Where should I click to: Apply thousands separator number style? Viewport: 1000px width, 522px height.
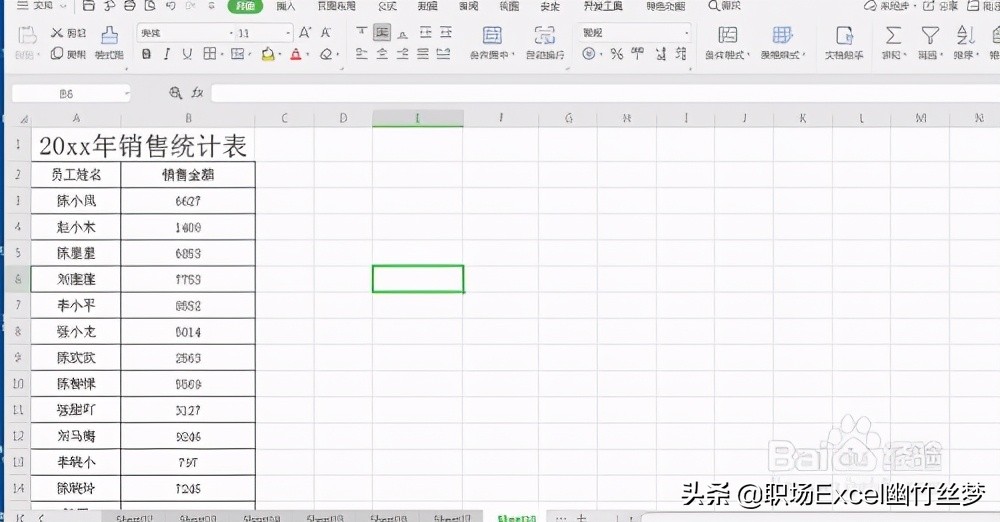click(637, 54)
